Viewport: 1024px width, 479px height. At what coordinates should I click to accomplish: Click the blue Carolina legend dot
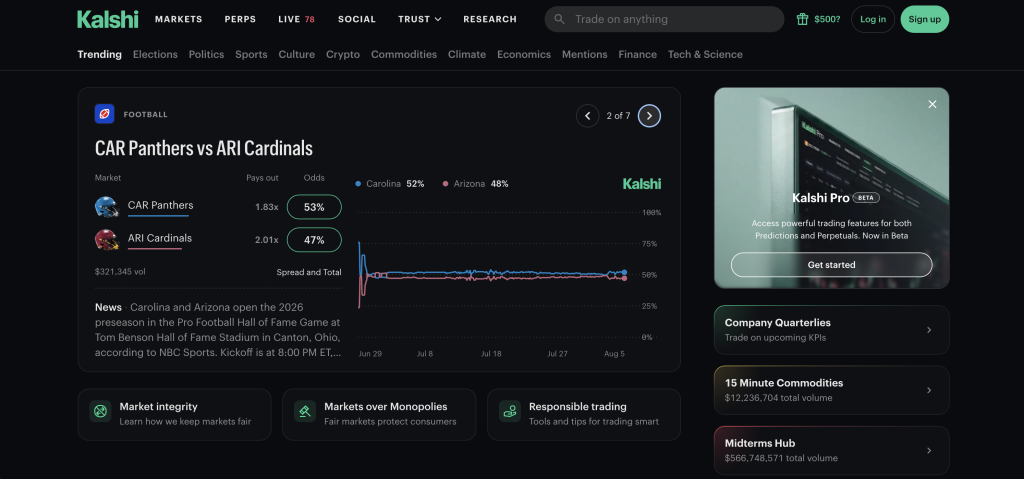click(x=358, y=184)
